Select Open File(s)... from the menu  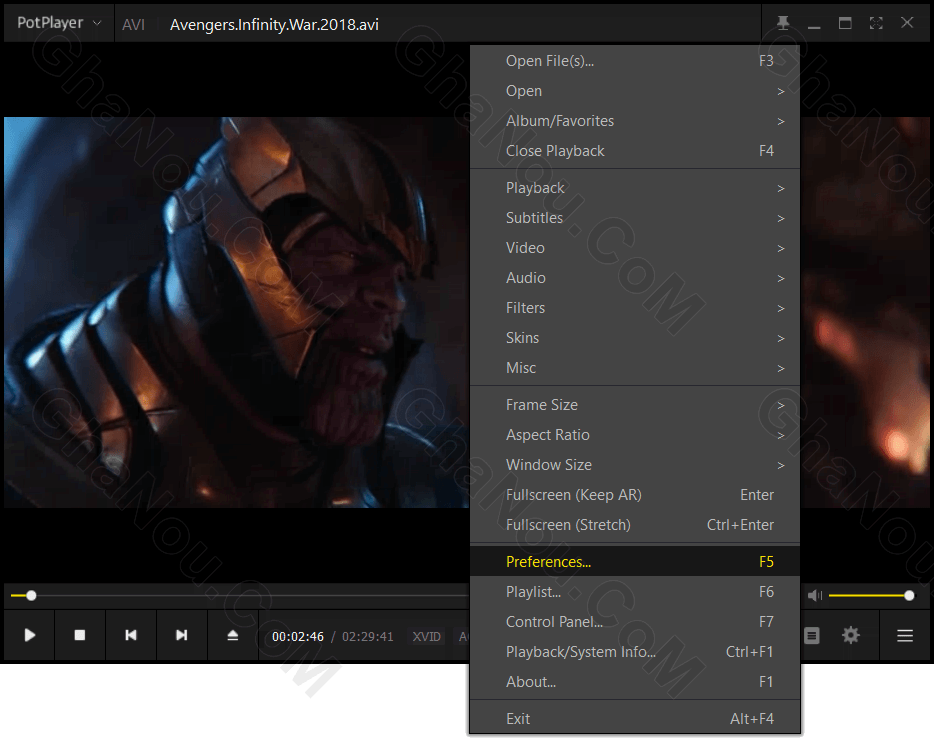point(635,61)
